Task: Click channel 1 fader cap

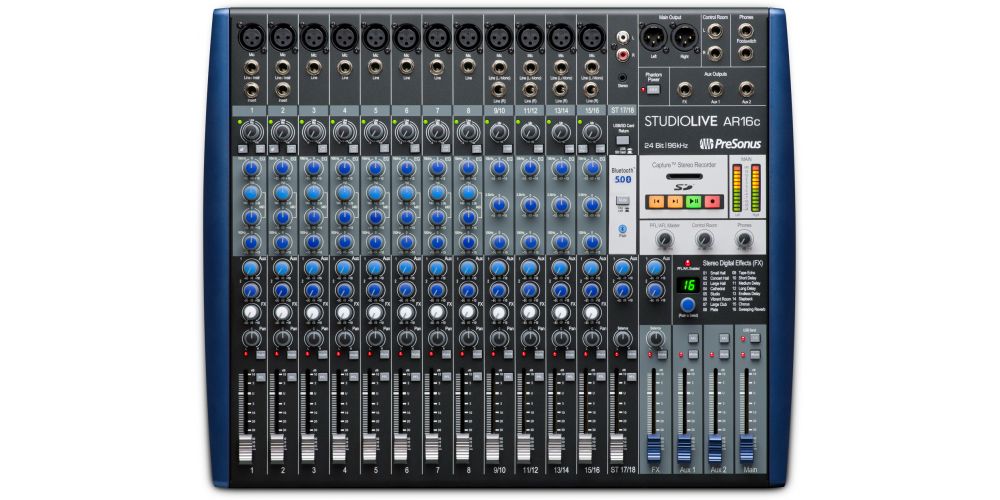Action: pos(246,448)
